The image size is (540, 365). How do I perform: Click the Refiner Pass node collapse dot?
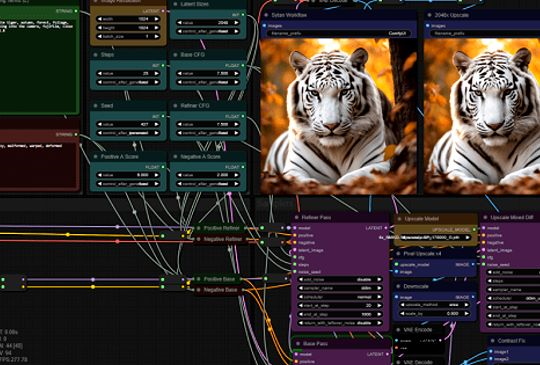point(297,218)
